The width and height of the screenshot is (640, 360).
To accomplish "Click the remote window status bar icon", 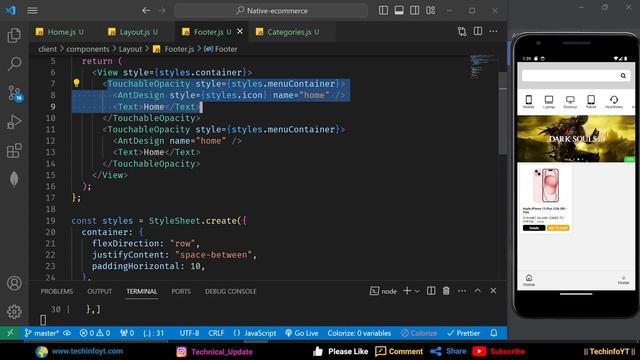I will [x=10, y=333].
